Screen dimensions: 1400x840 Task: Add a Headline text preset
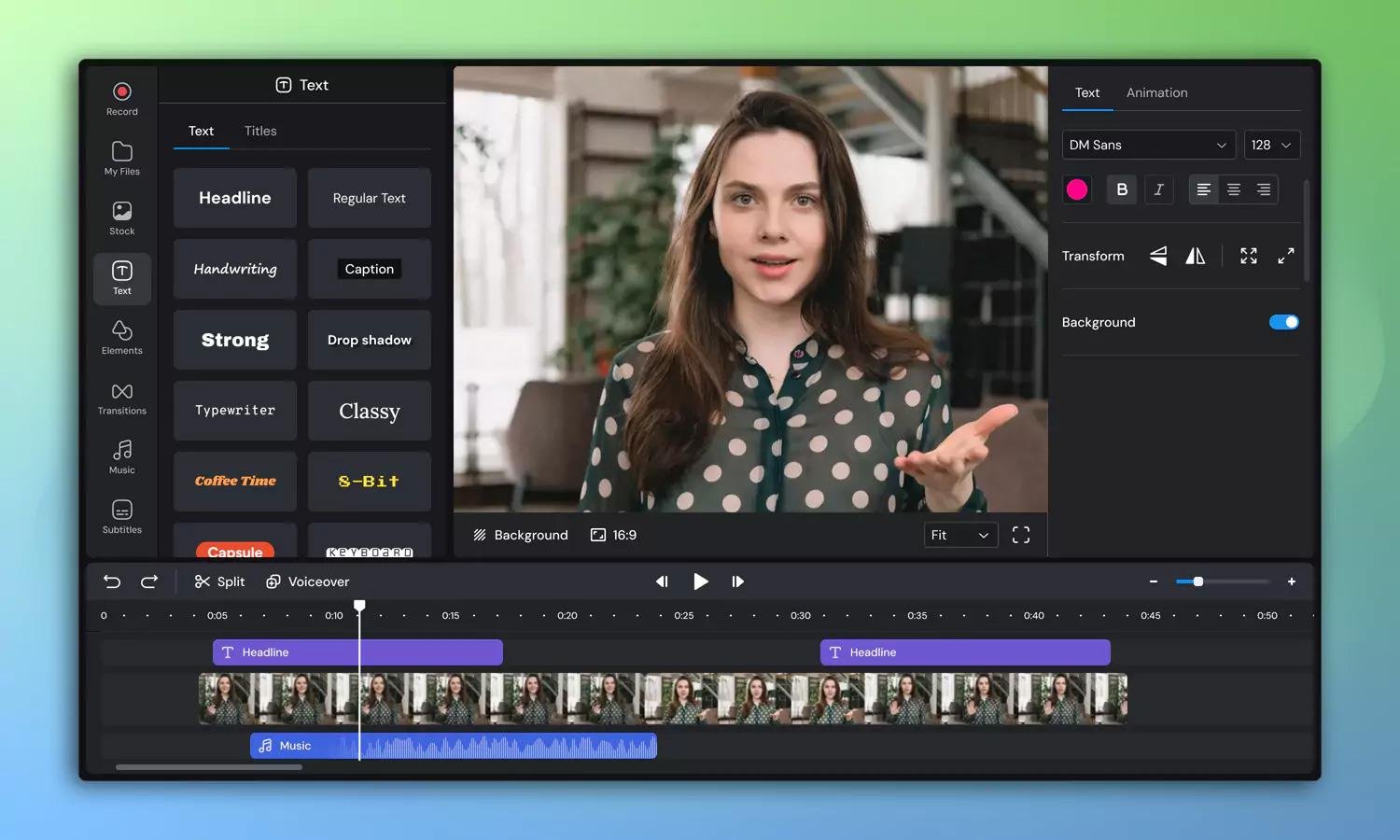[x=235, y=198]
